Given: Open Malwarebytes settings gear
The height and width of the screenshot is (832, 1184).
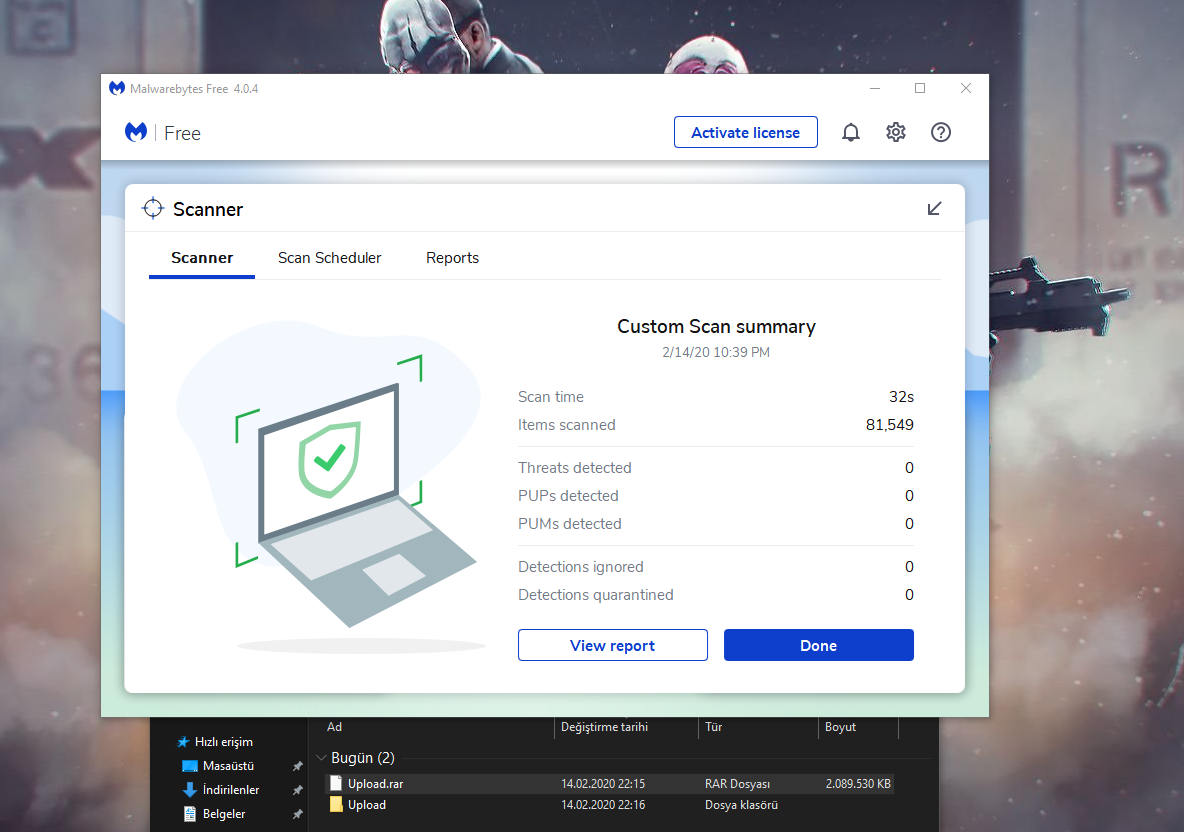Looking at the screenshot, I should (896, 133).
